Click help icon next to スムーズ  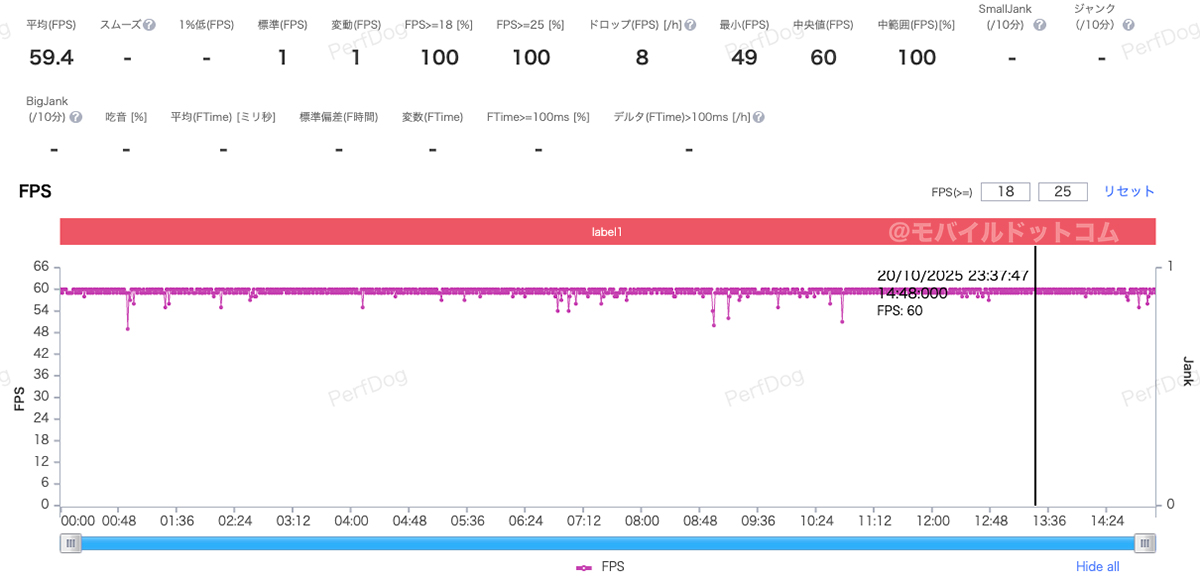pyautogui.click(x=149, y=25)
